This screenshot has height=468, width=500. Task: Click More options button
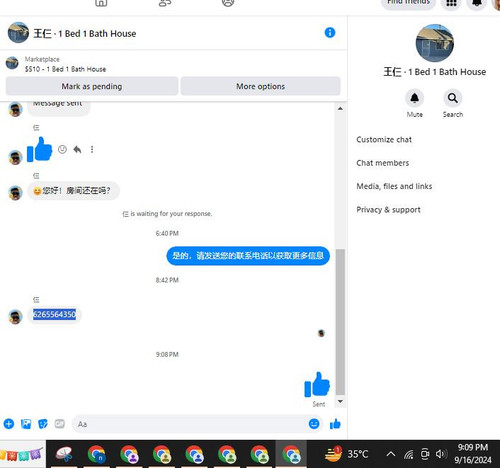[260, 86]
